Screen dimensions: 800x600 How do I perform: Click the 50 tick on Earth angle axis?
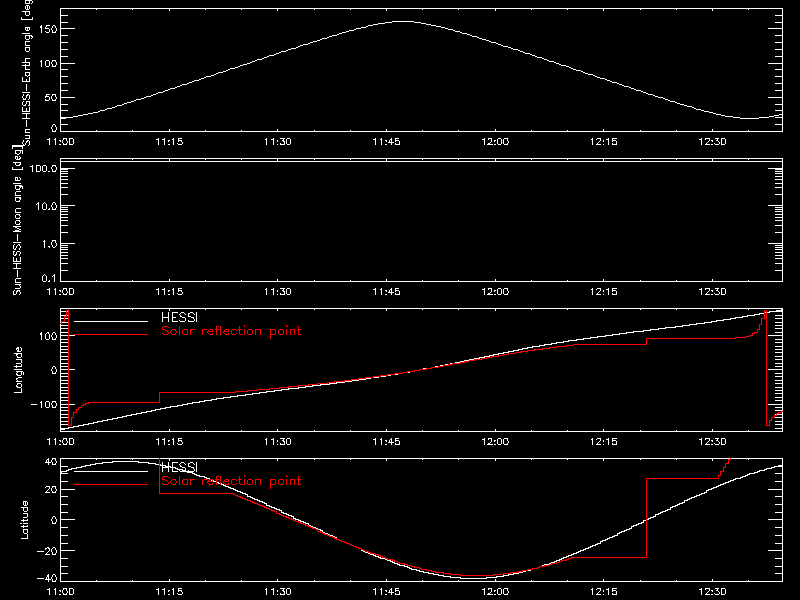(x=51, y=97)
